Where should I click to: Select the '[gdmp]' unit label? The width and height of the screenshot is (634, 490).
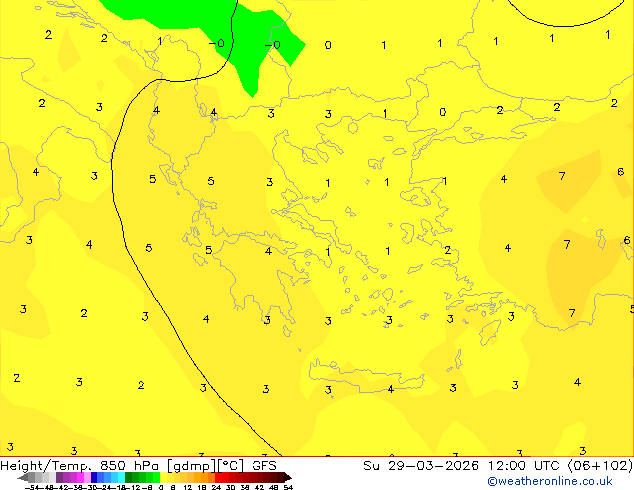[191, 466]
